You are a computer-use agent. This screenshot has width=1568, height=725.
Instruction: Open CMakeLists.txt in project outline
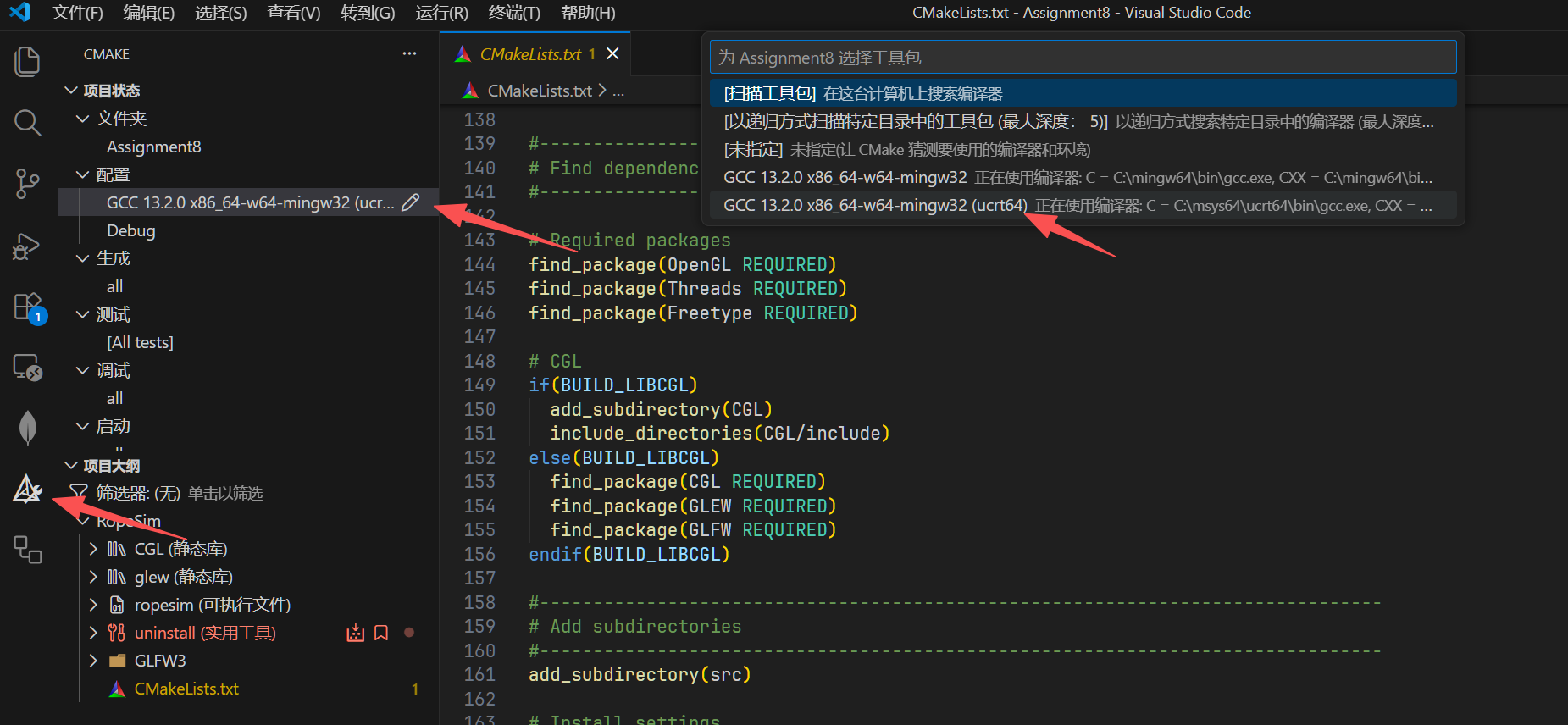pyautogui.click(x=186, y=689)
